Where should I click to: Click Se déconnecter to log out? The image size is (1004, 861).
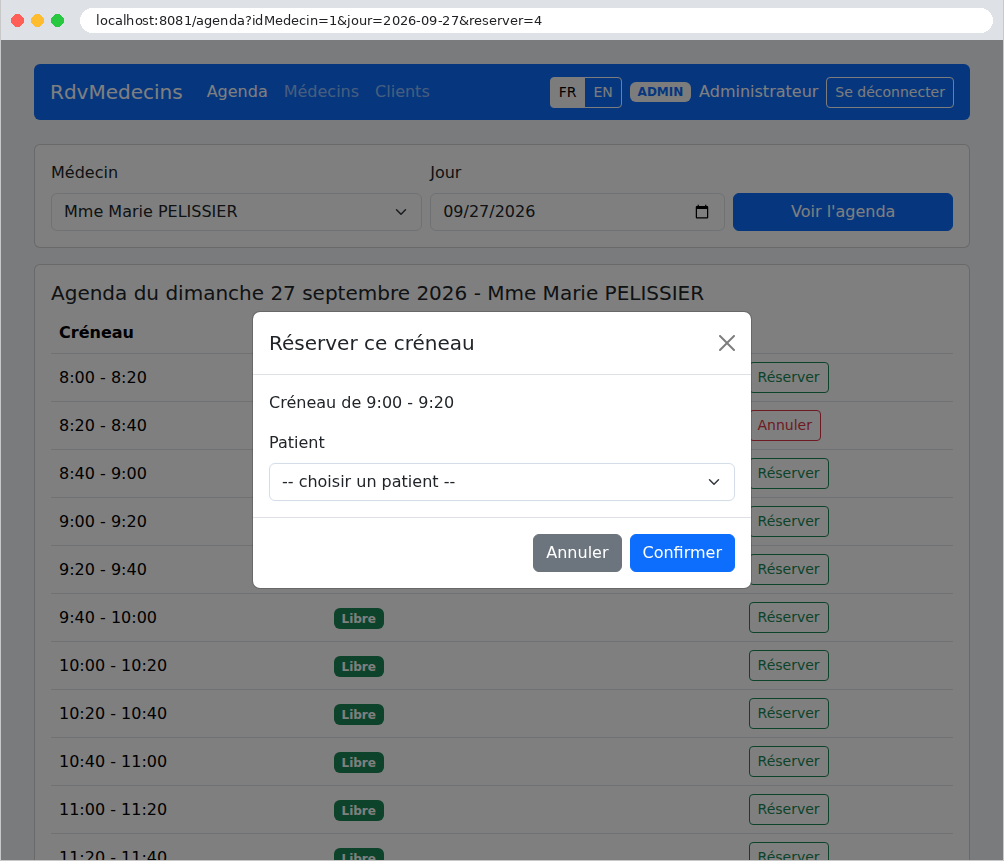point(889,92)
